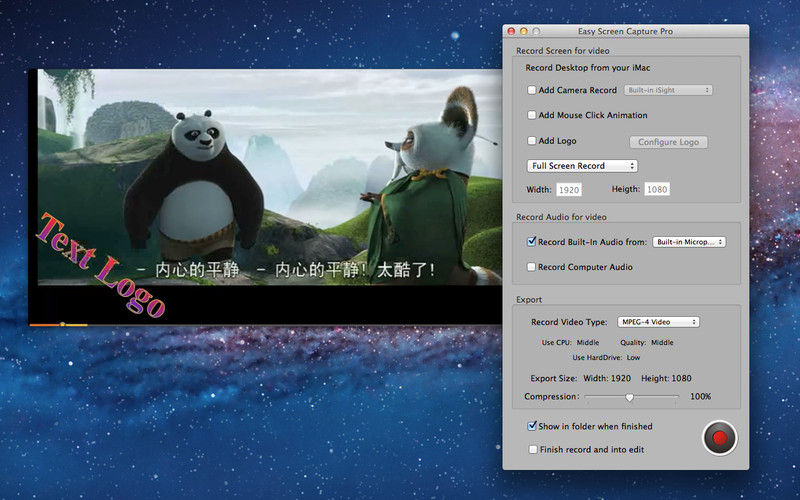Viewport: 800px width, 500px height.
Task: Click the Configure Logo button
Action: click(x=668, y=142)
